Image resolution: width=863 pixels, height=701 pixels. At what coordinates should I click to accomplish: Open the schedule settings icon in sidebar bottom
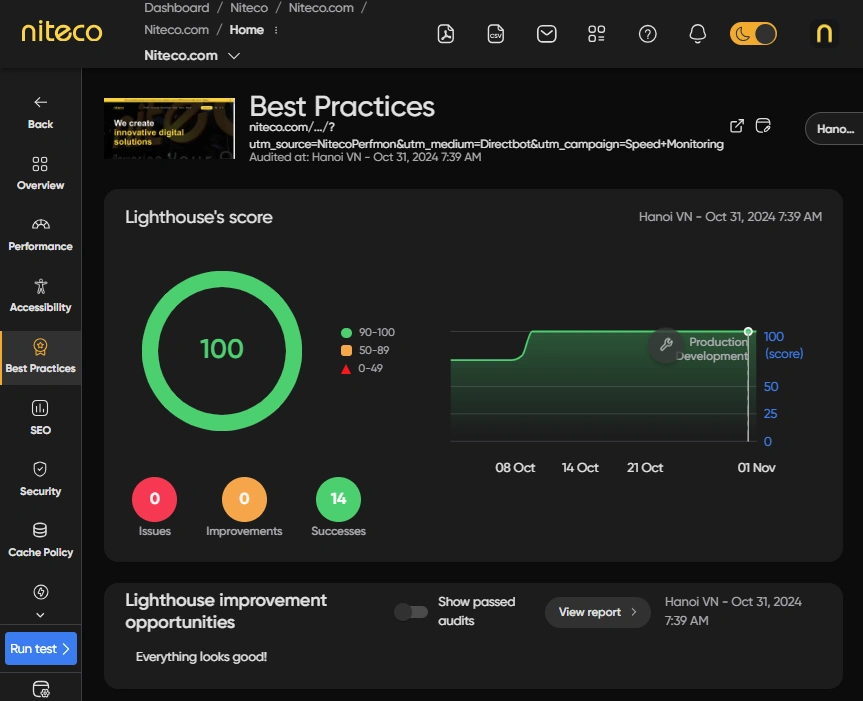41,689
